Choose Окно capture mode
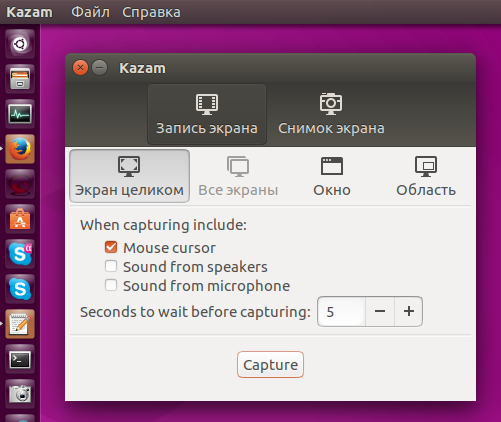 coord(332,176)
